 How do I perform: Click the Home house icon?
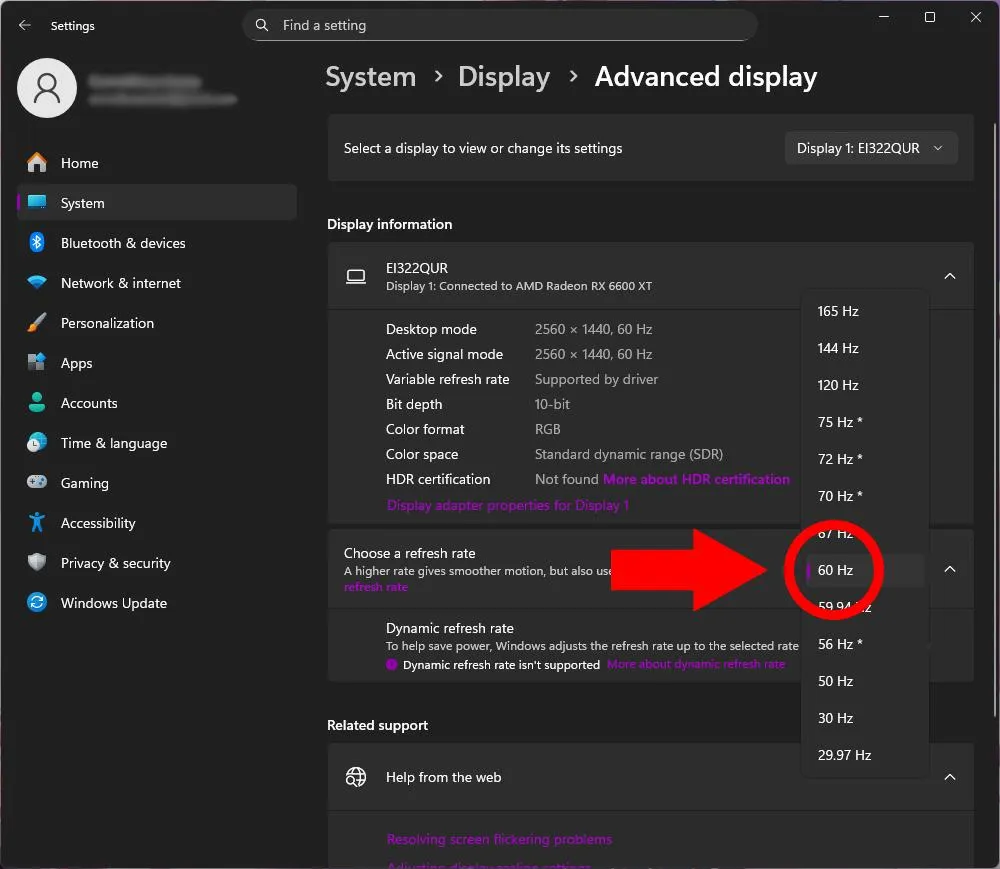[37, 163]
